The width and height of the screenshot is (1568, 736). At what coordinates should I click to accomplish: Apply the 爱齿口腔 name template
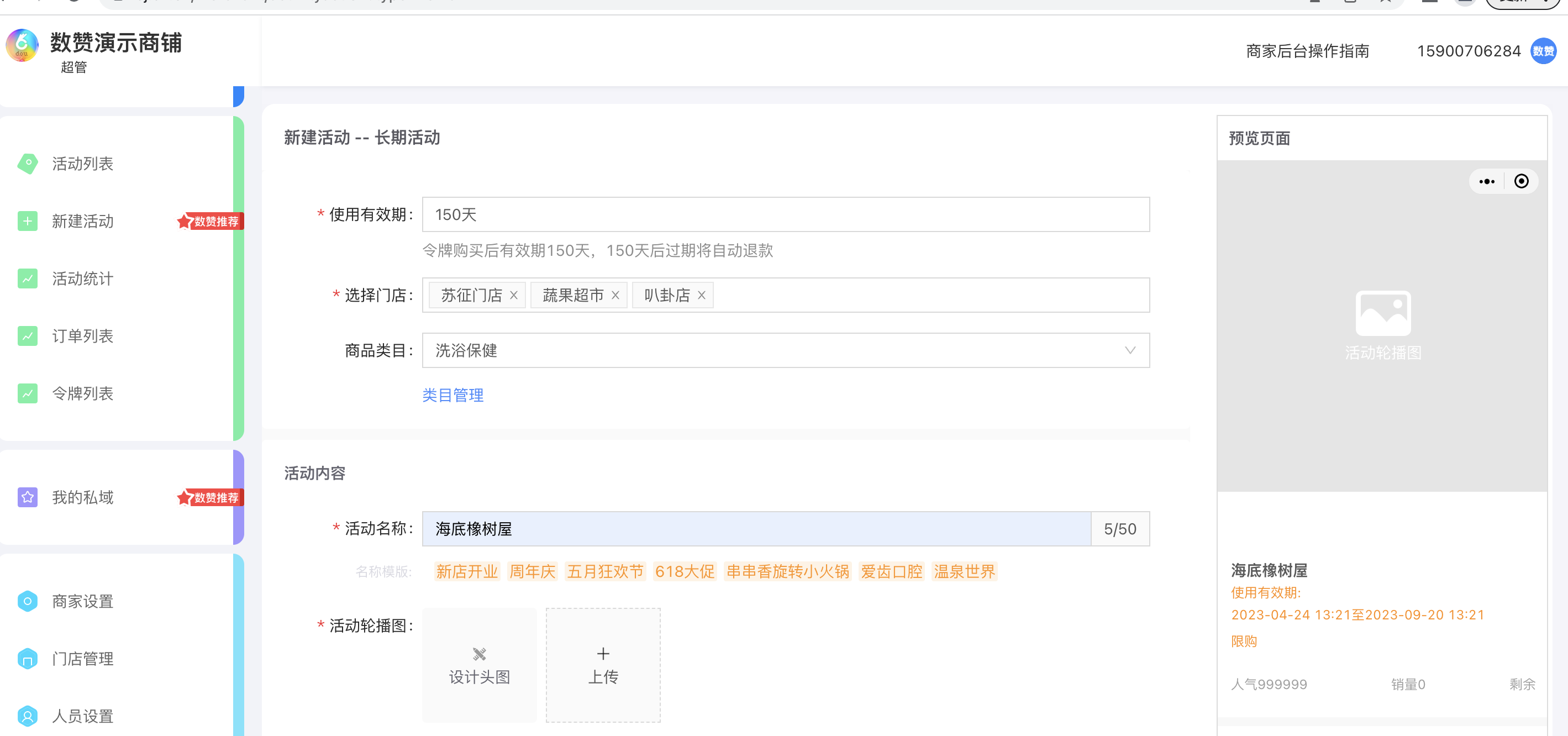click(892, 572)
